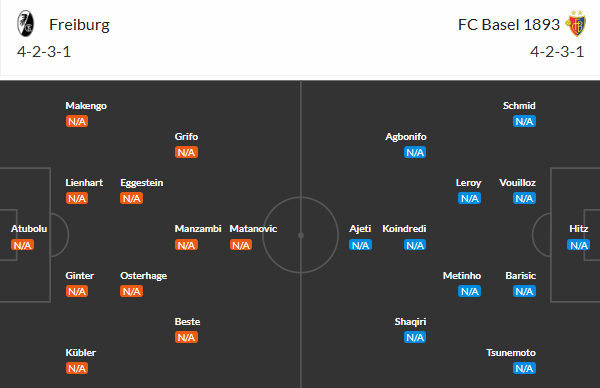Viewport: 600px width, 388px height.
Task: Open Manzambi's player name
Action: 198,229
